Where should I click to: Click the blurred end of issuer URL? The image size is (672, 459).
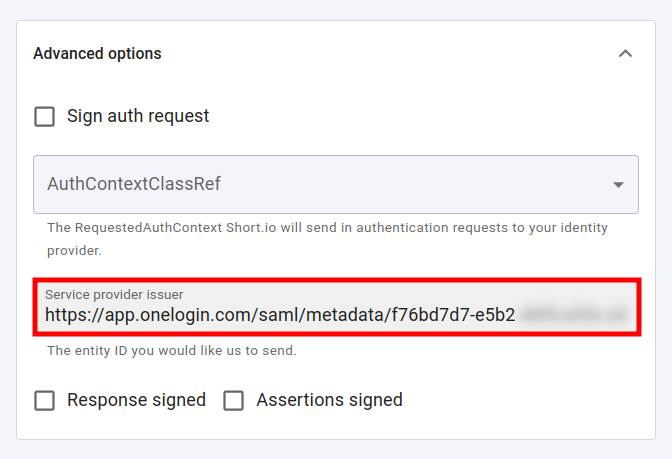coord(574,315)
